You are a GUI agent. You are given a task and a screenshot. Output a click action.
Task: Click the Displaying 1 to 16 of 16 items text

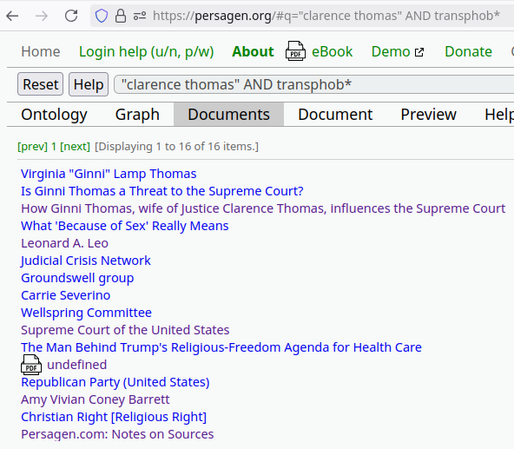177,146
